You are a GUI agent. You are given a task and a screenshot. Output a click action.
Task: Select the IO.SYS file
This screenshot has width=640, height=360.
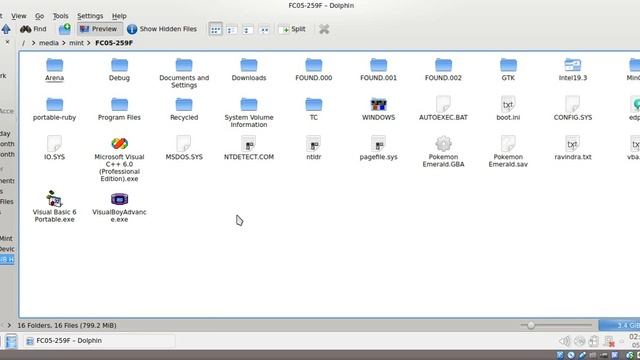pos(54,149)
